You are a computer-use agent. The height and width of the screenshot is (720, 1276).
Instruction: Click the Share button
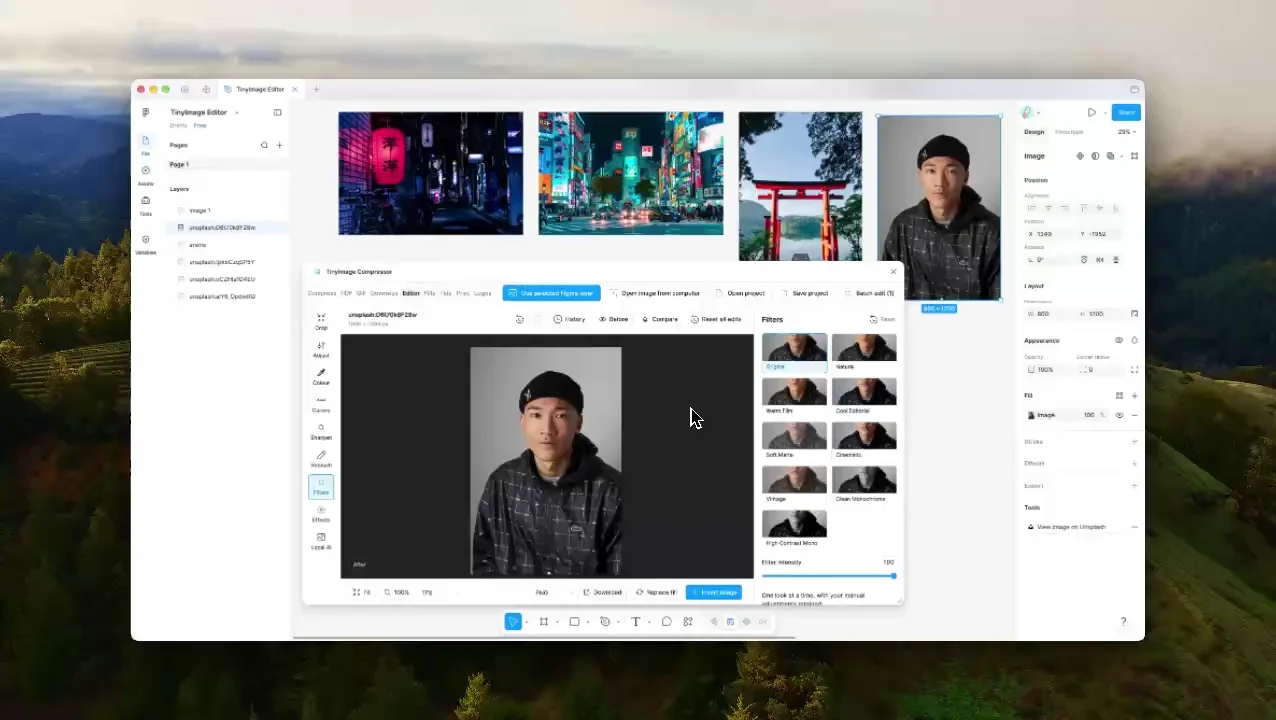coord(1126,113)
